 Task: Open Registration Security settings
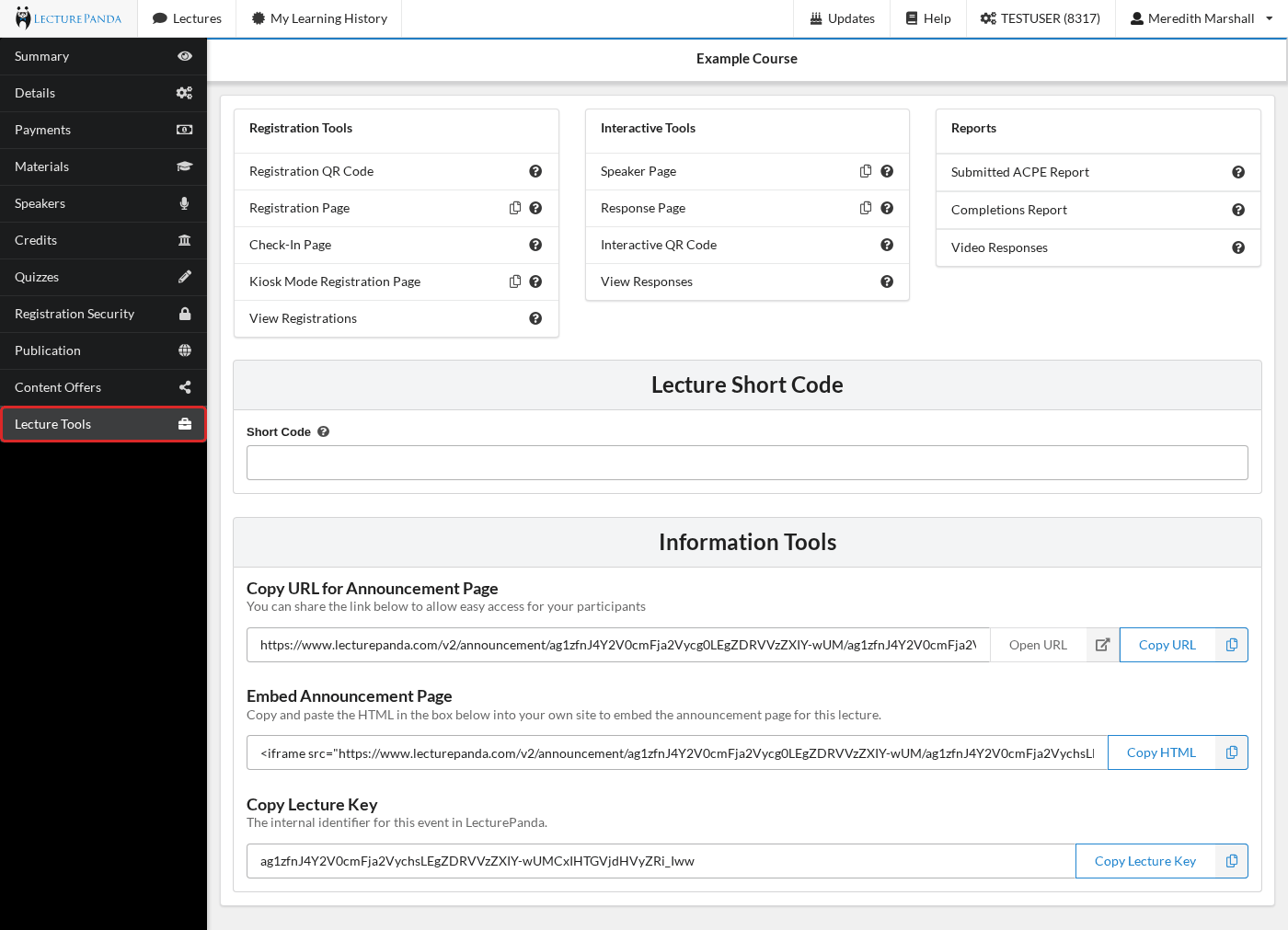coord(103,314)
